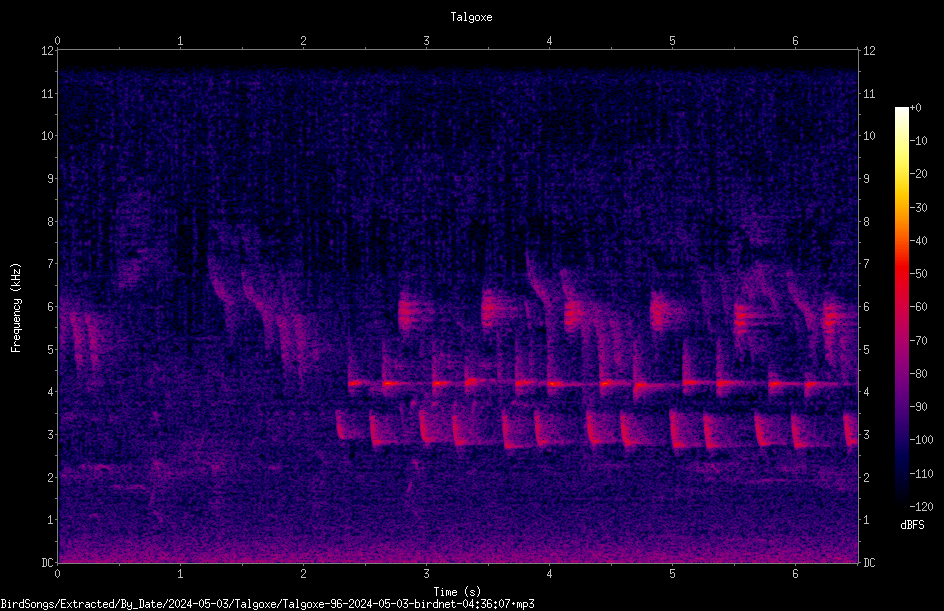
Task: Select the 12 kHz label on right axis
Action: coord(869,51)
